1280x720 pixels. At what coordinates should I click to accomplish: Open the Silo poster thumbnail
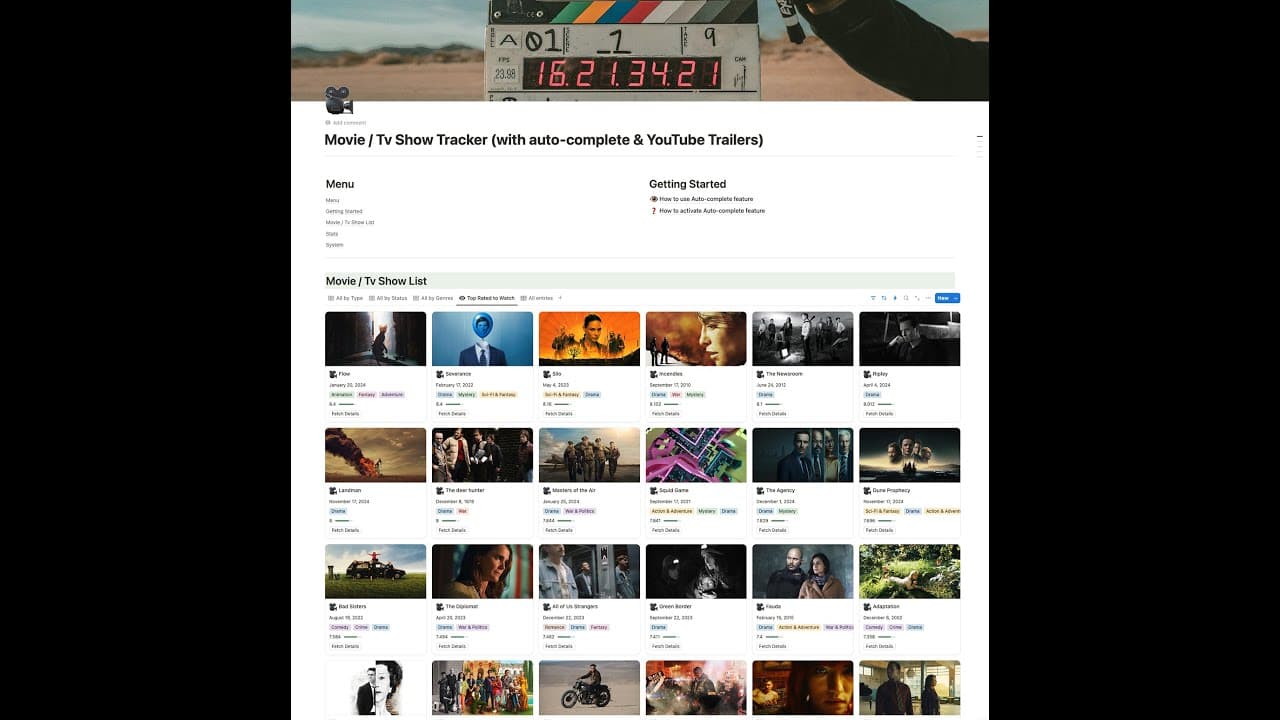click(589, 339)
